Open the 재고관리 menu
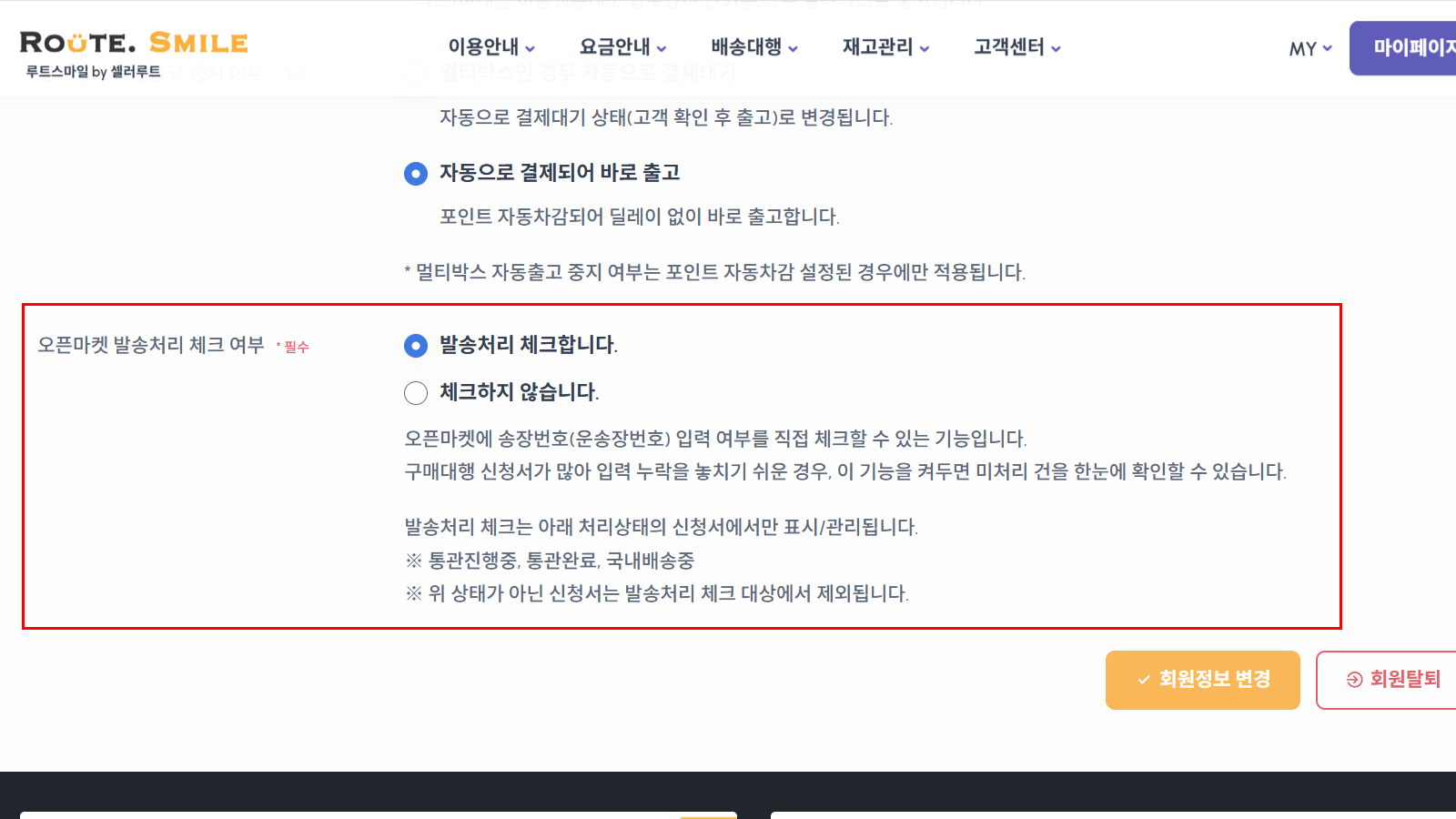 point(876,47)
